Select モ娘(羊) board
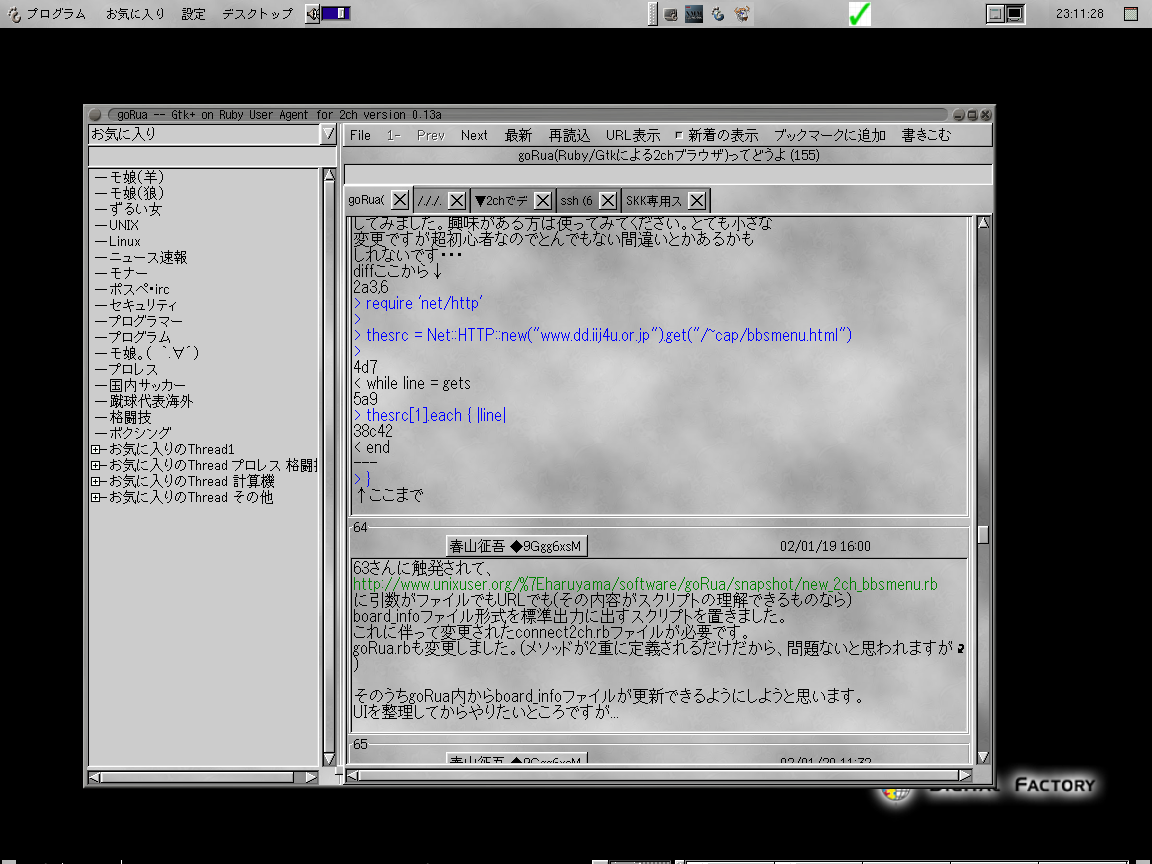Screen dimensions: 1152x864 [137, 177]
